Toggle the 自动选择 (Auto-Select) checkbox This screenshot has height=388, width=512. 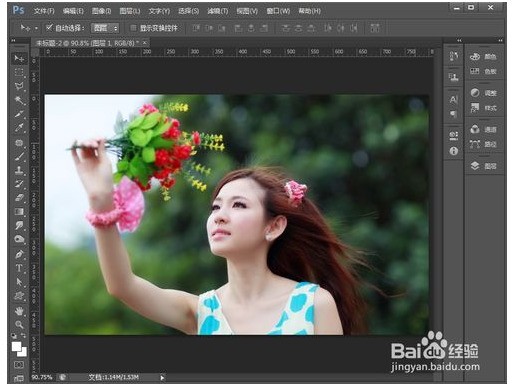[49, 28]
